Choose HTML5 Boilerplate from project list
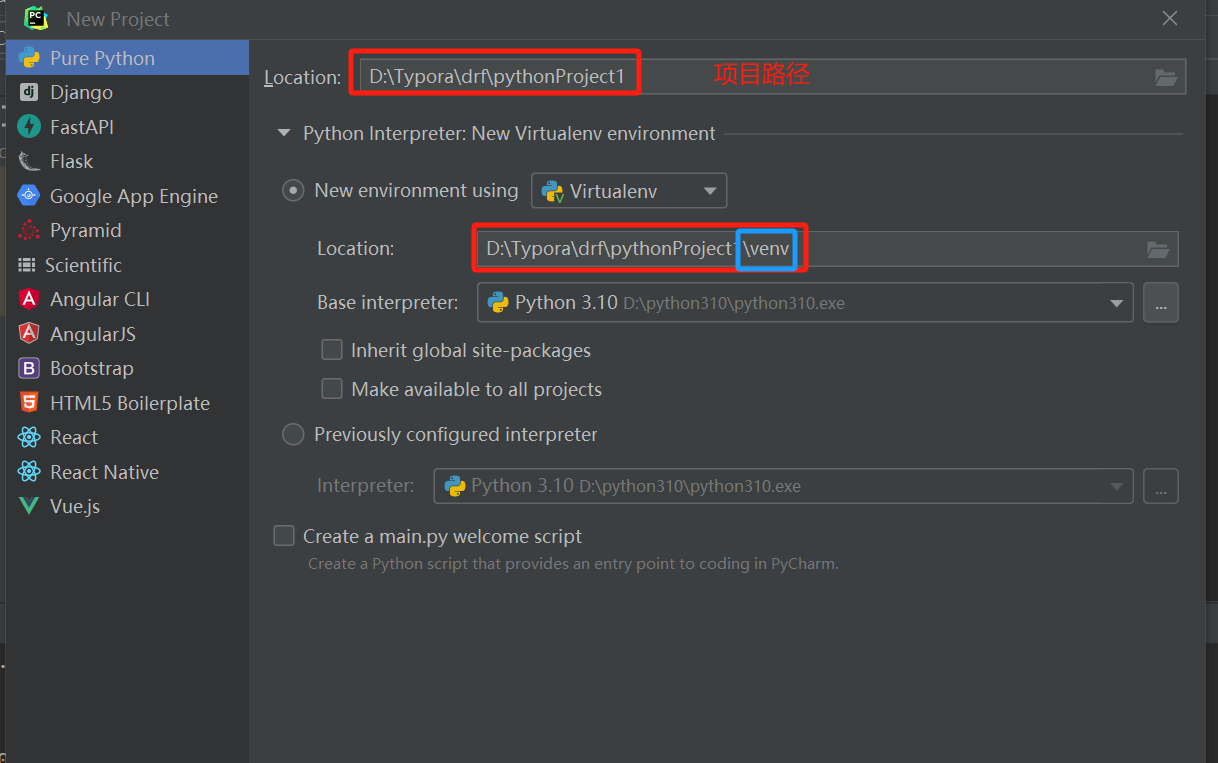This screenshot has height=763, width=1218. pos(129,403)
